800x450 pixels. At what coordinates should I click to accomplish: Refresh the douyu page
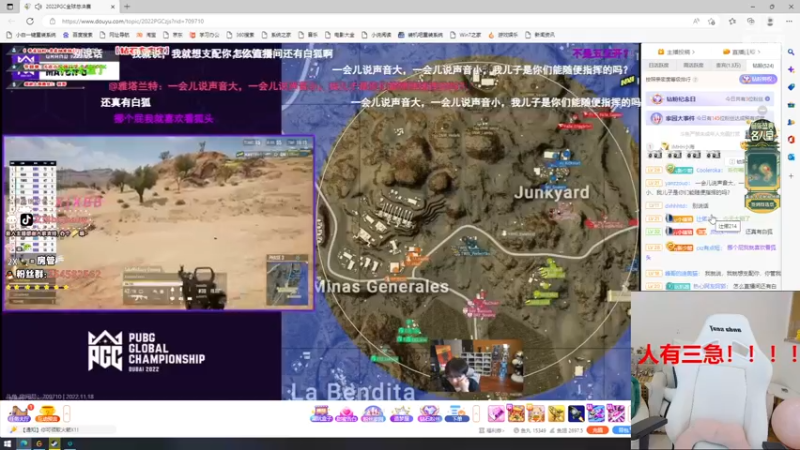[30, 21]
